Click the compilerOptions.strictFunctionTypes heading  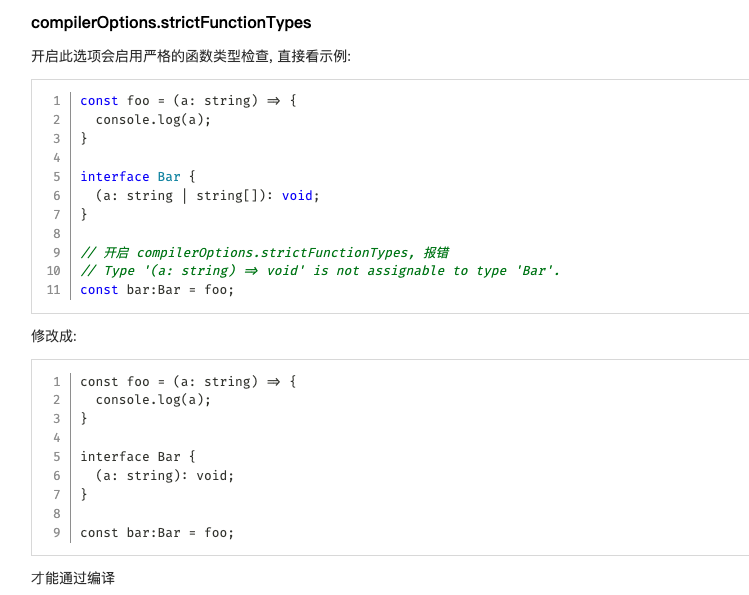coord(171,22)
